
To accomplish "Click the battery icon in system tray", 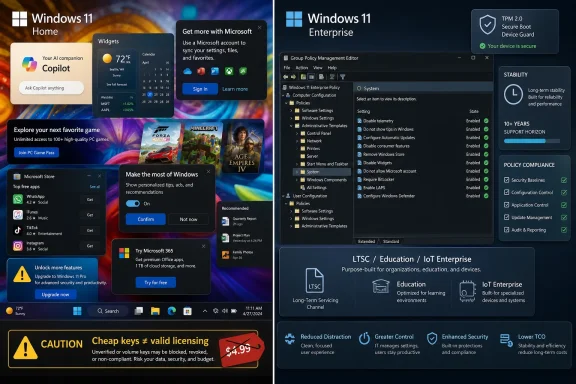I will point(234,311).
